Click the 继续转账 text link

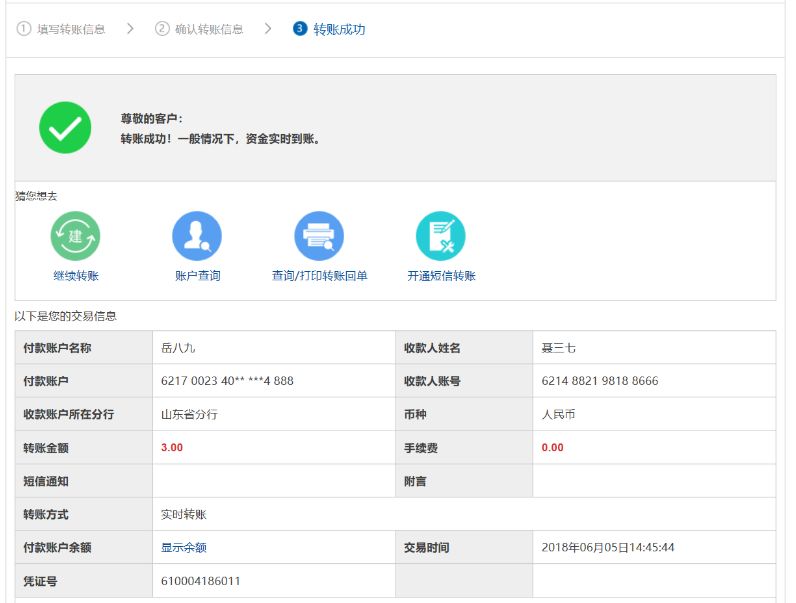tap(76, 276)
